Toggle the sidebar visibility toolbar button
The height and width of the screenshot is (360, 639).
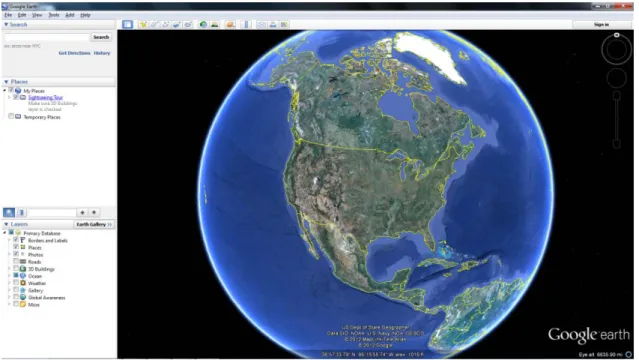tap(127, 24)
